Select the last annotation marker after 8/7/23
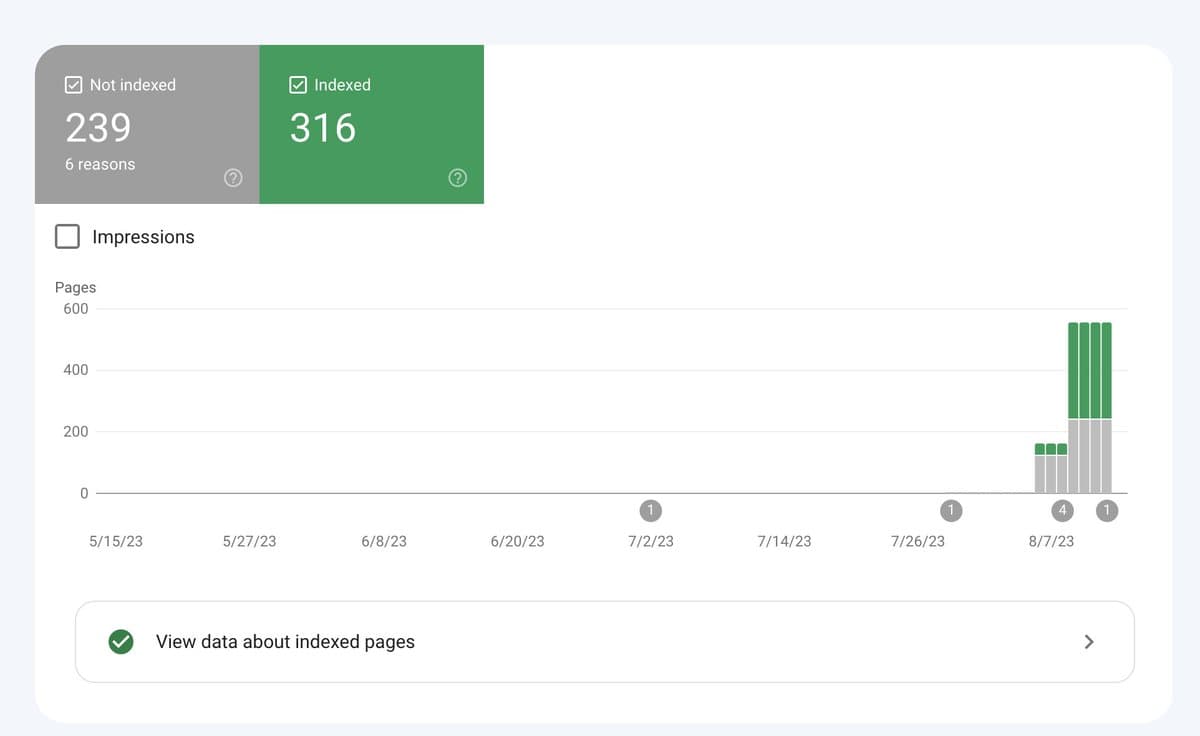The image size is (1200, 736). click(1106, 511)
